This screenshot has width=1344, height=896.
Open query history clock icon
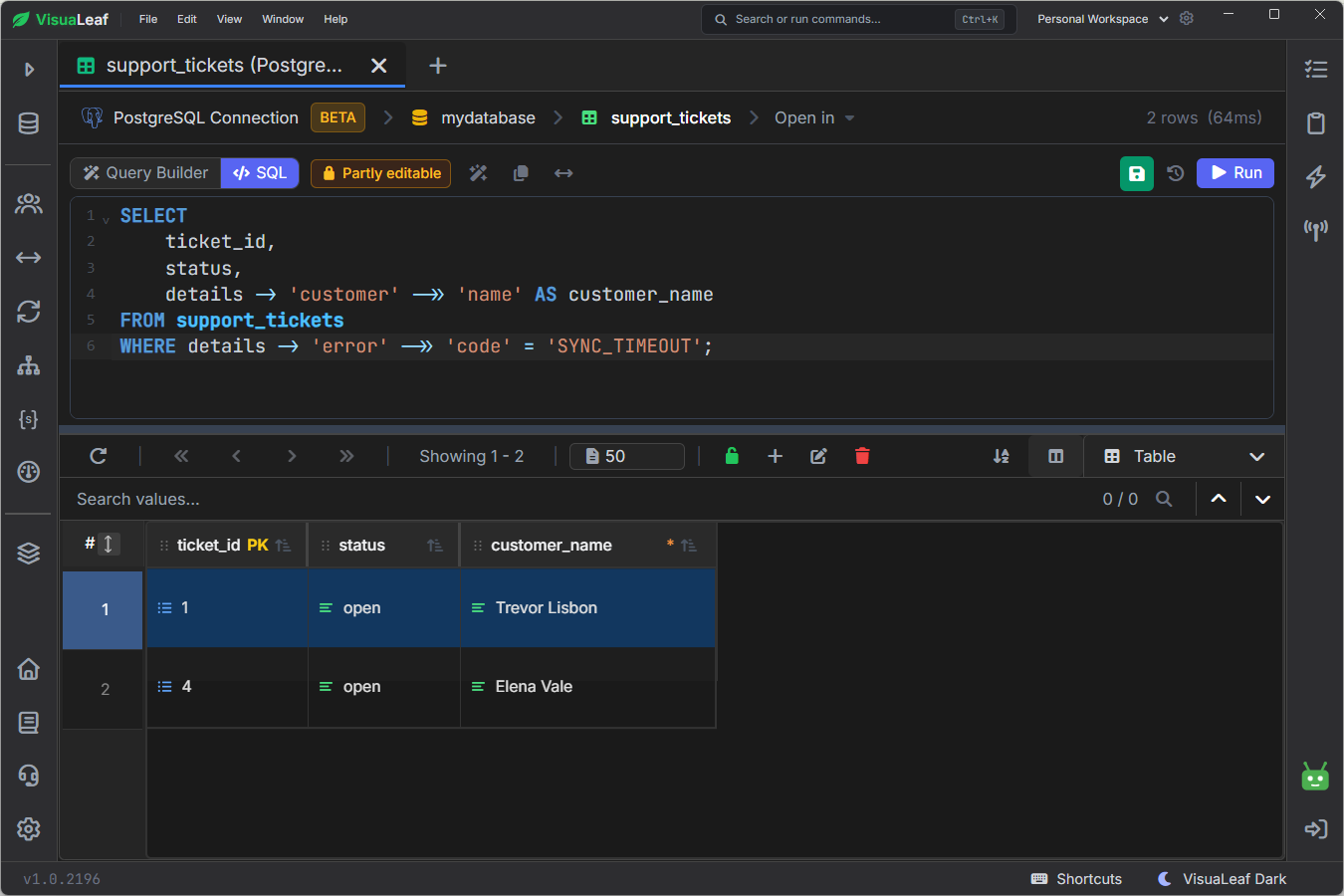1176,173
